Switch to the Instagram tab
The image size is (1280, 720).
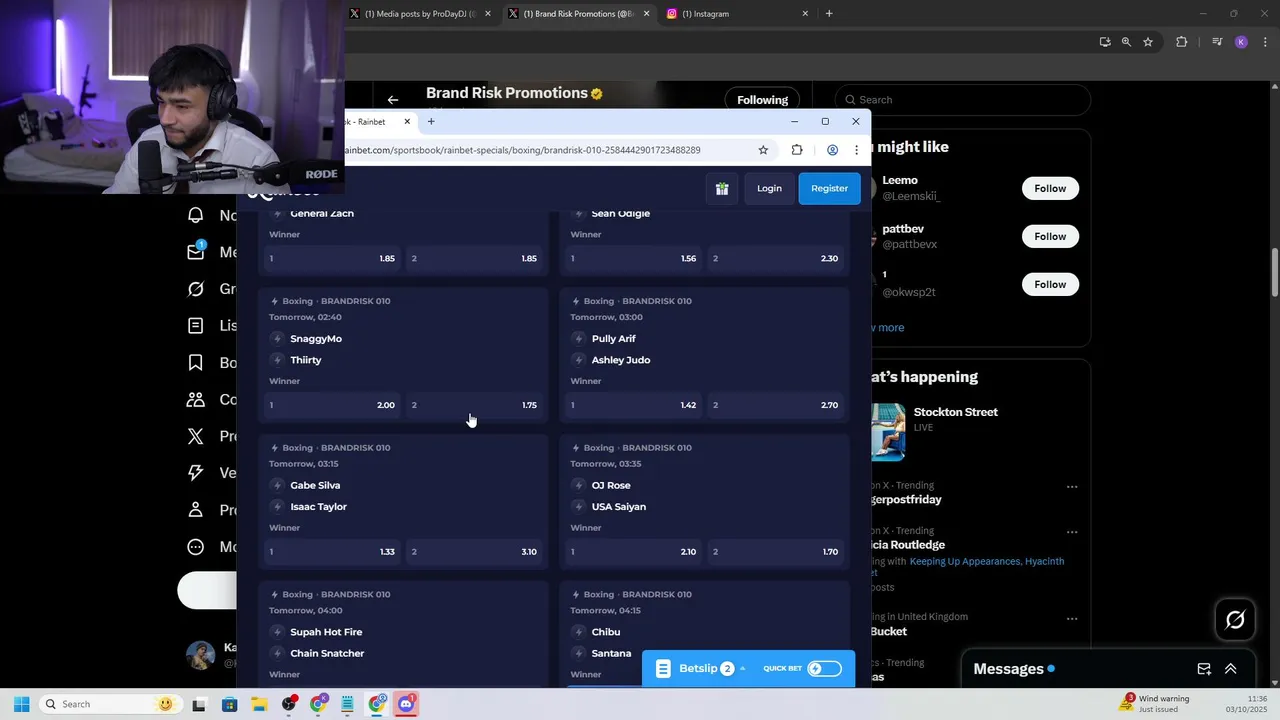click(737, 14)
